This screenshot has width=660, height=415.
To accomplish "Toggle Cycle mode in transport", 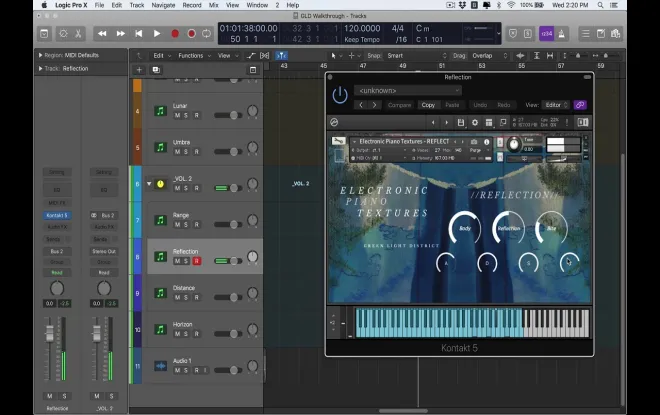I will (206, 34).
